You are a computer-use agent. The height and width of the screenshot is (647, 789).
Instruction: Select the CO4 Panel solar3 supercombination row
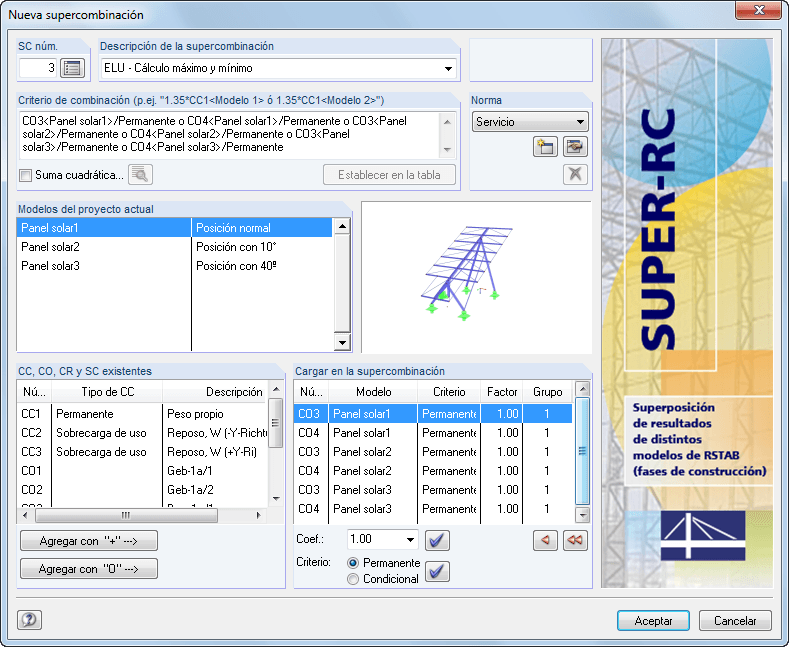tap(433, 509)
